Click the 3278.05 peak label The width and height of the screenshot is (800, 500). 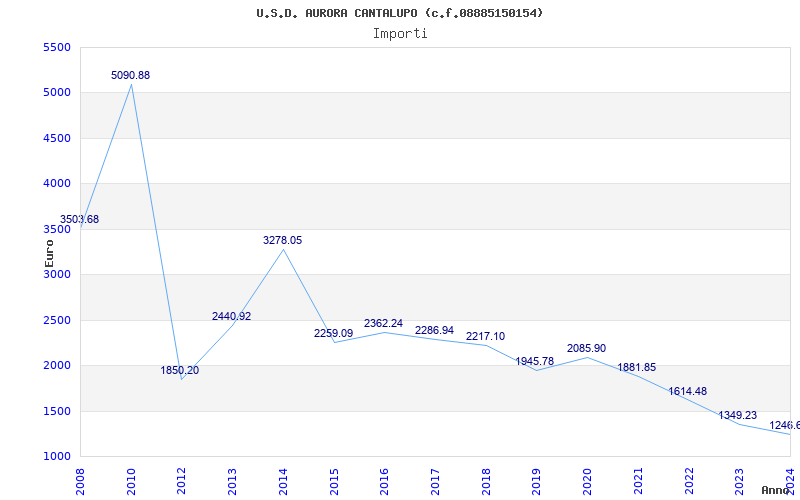tap(283, 240)
